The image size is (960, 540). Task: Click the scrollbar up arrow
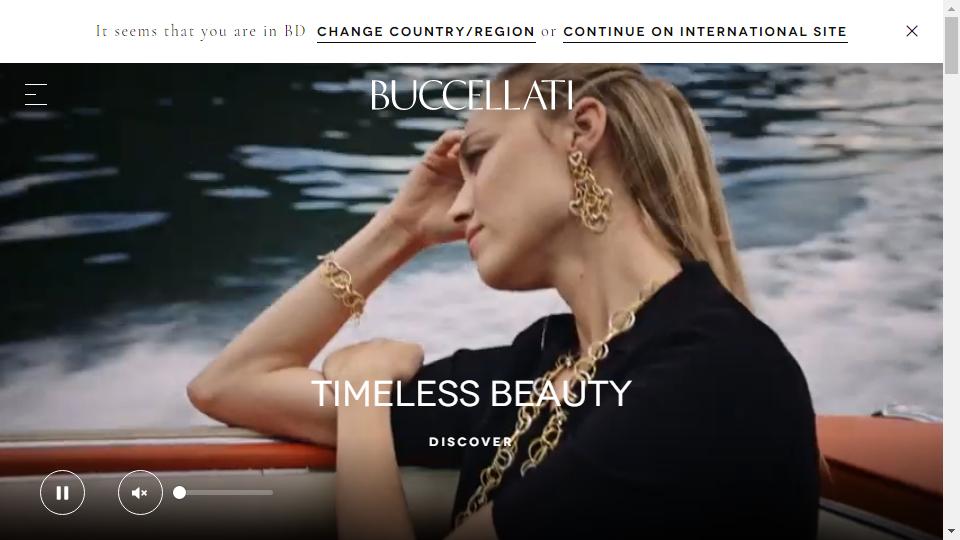coord(951,6)
